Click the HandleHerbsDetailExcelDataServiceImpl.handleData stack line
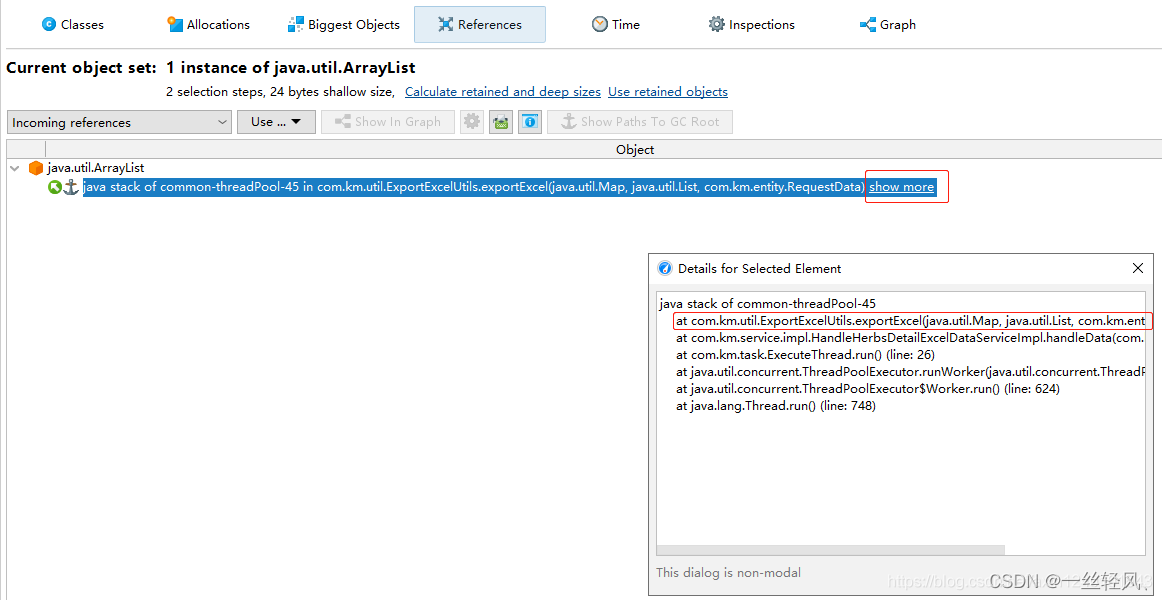Image resolution: width=1162 pixels, height=600 pixels. [x=910, y=338]
